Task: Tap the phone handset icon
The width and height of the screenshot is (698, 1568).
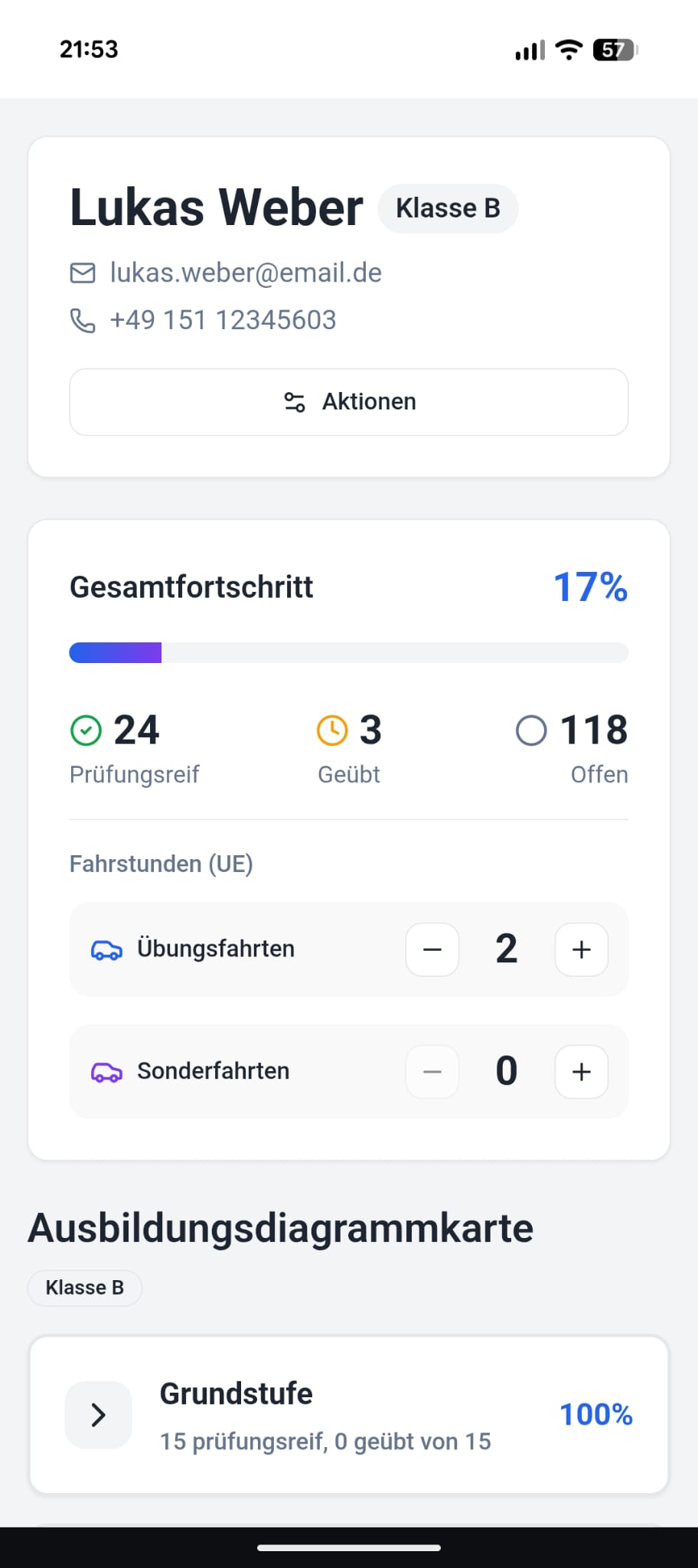Action: 83,321
